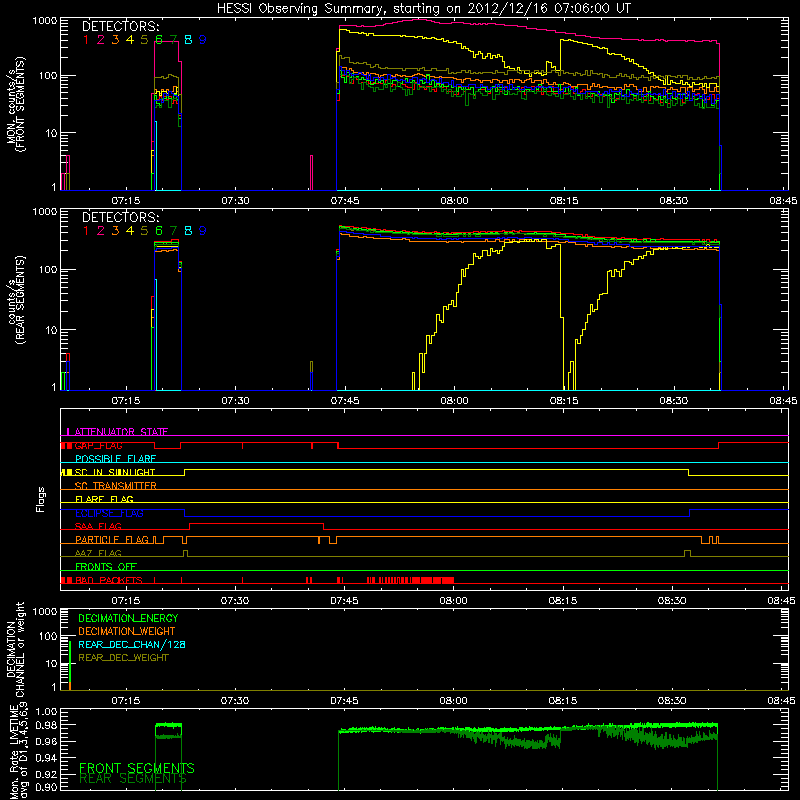Click 08:15 tick label below rear segments panel
This screenshot has width=800, height=800.
click(x=564, y=401)
